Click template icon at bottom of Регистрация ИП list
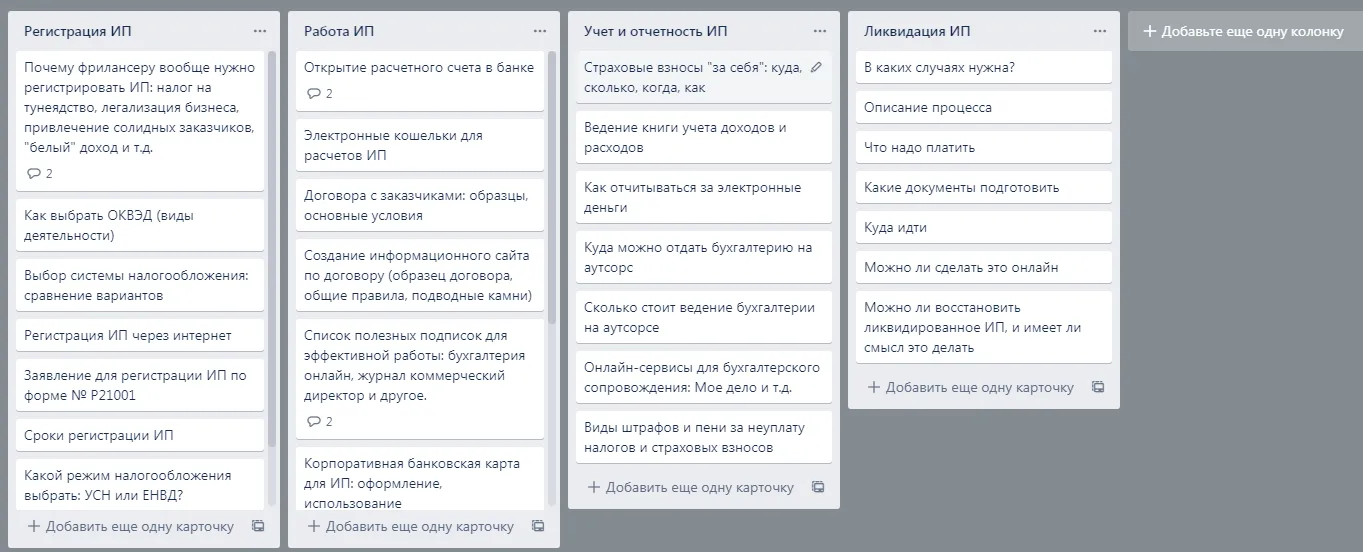This screenshot has height=552, width=1363. [x=258, y=526]
